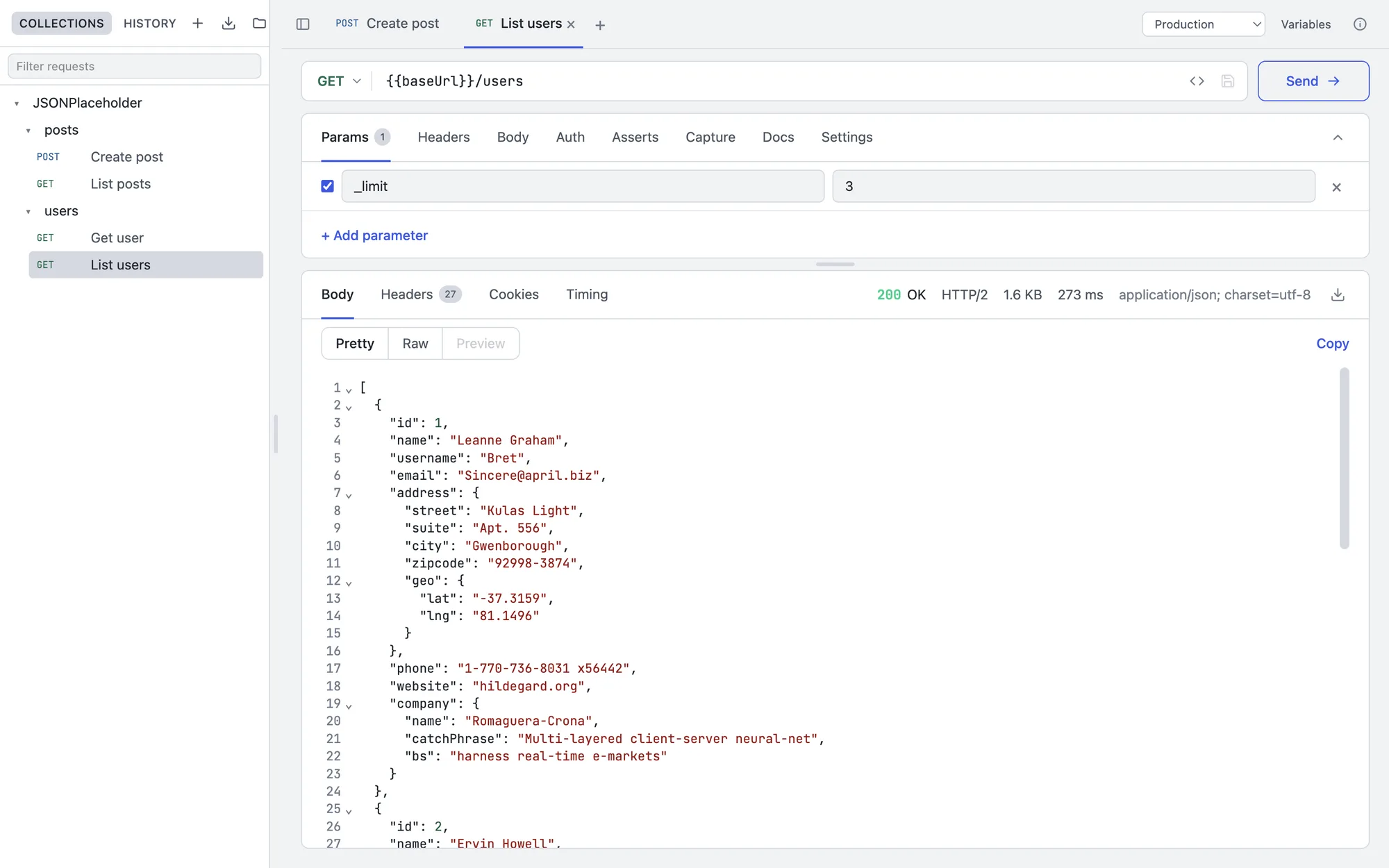Open the Production environment dropdown
Viewport: 1389px width, 868px height.
tap(1204, 24)
